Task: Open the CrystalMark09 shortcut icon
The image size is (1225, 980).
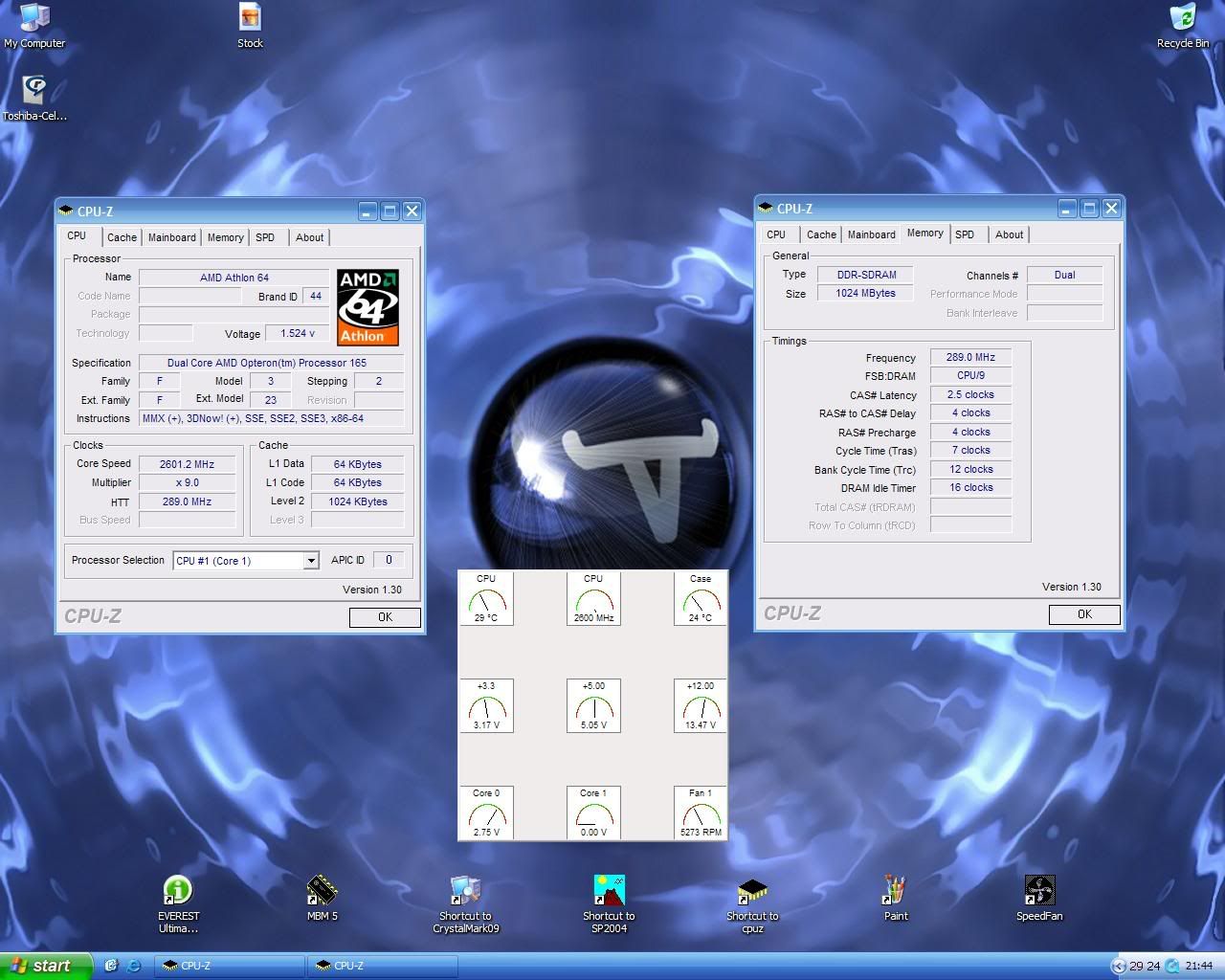Action: [465, 892]
